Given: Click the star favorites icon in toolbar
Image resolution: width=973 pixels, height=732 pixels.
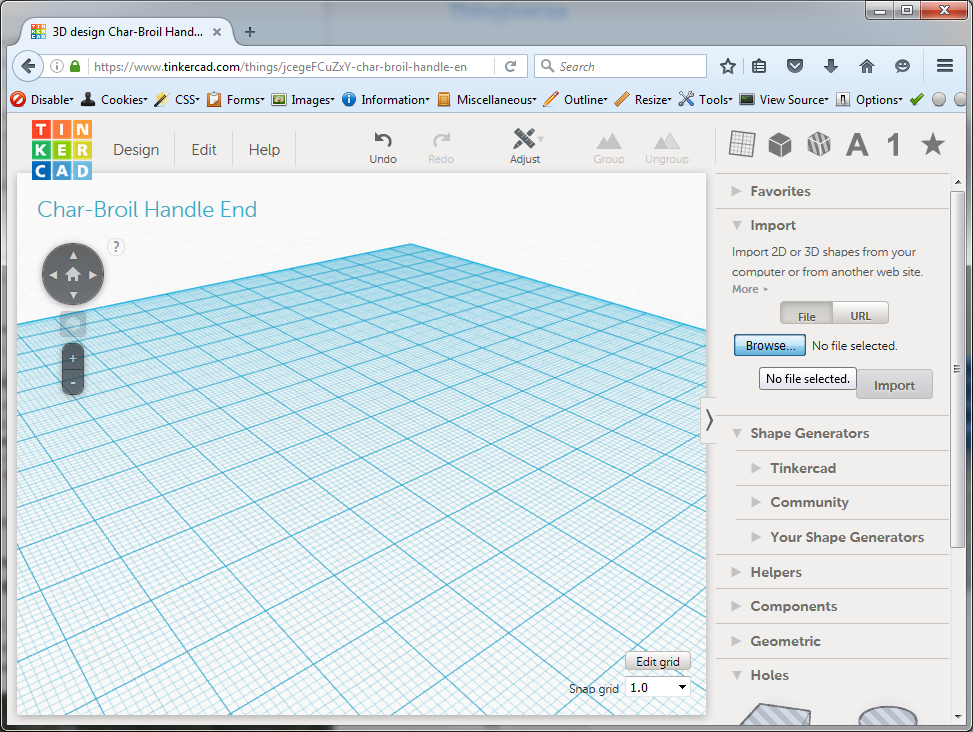Looking at the screenshot, I should [932, 145].
